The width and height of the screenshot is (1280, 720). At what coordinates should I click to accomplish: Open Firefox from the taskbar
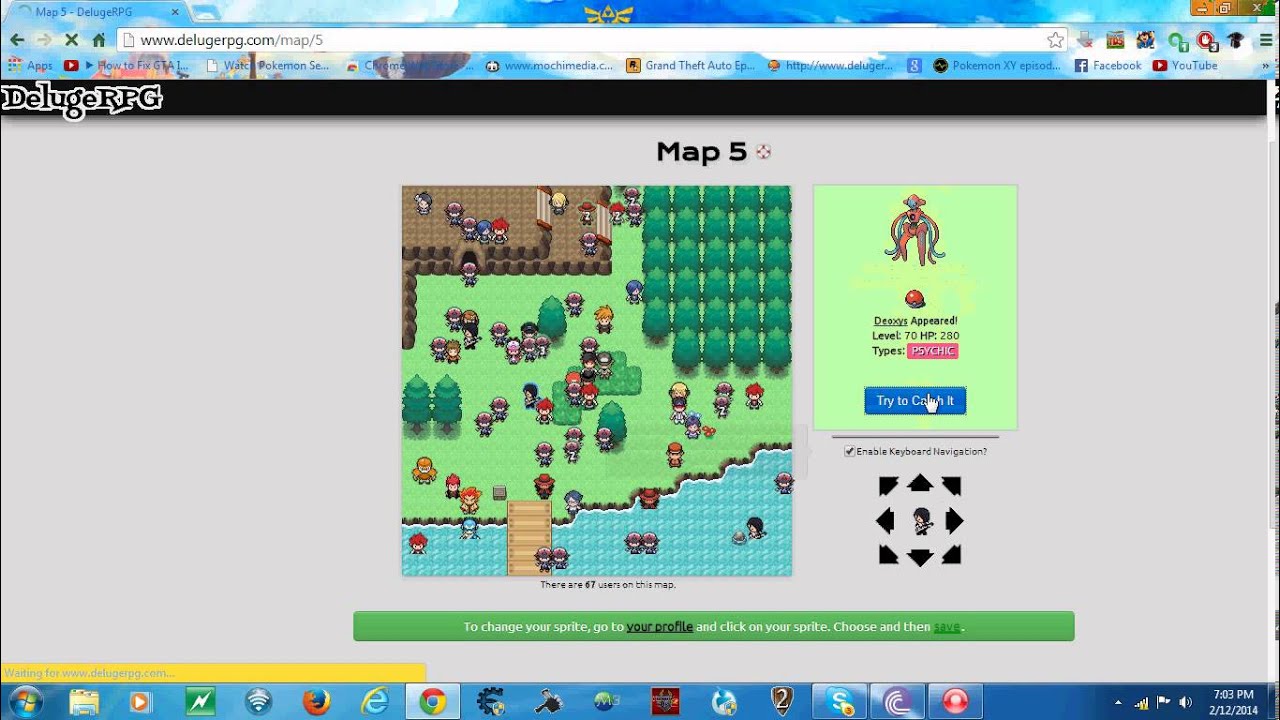[x=316, y=701]
